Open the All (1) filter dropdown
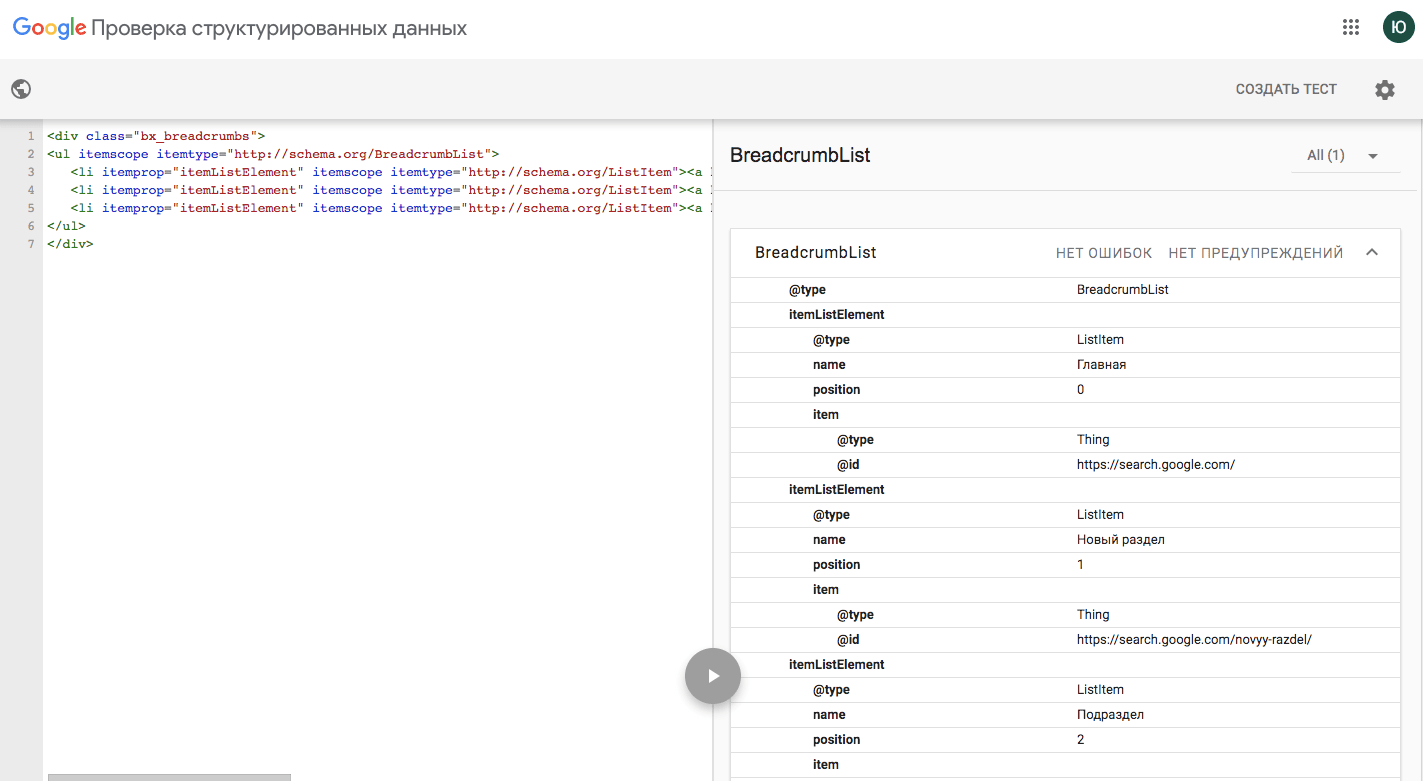1423x781 pixels. [1345, 155]
